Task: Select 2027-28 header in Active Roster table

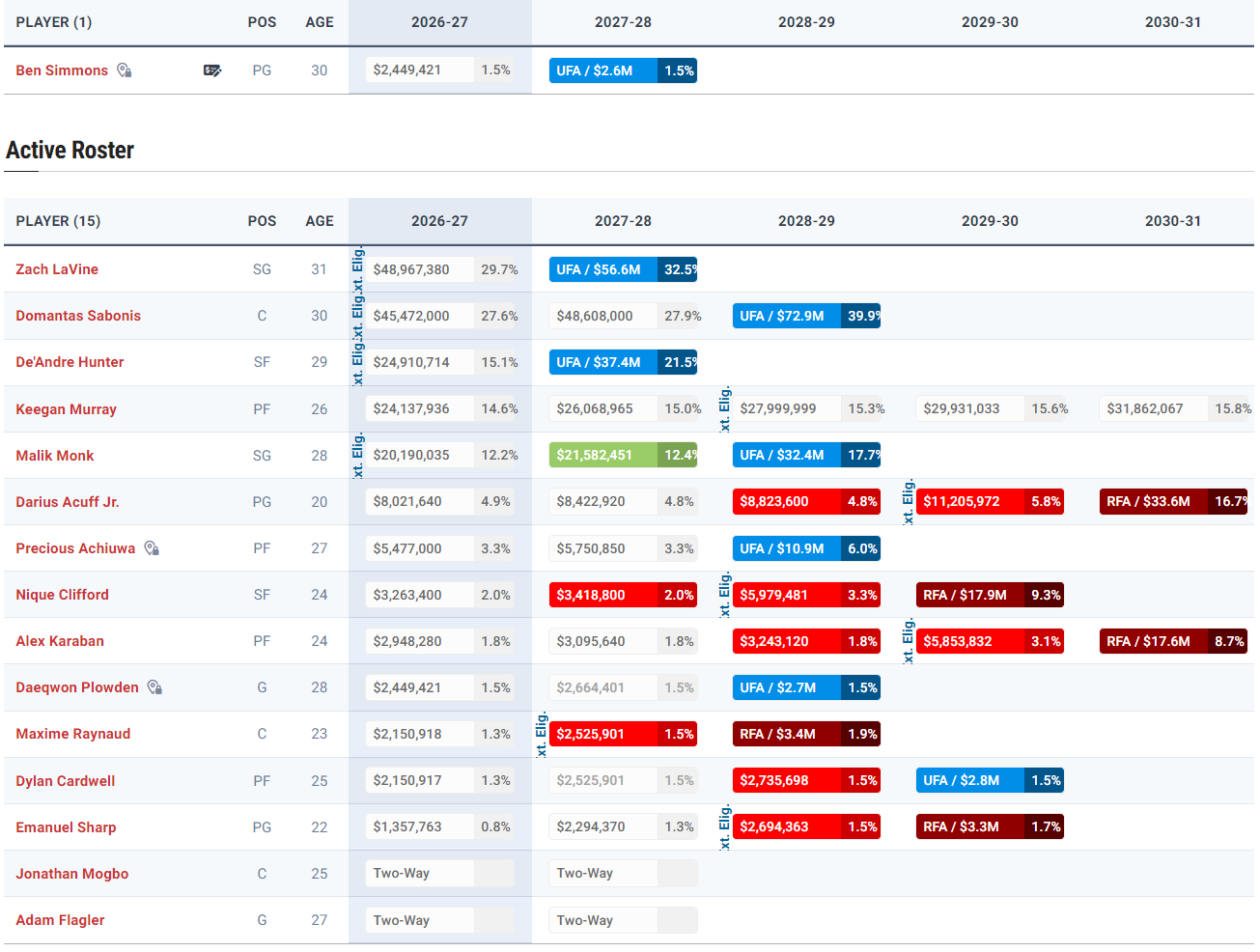Action: click(x=623, y=221)
